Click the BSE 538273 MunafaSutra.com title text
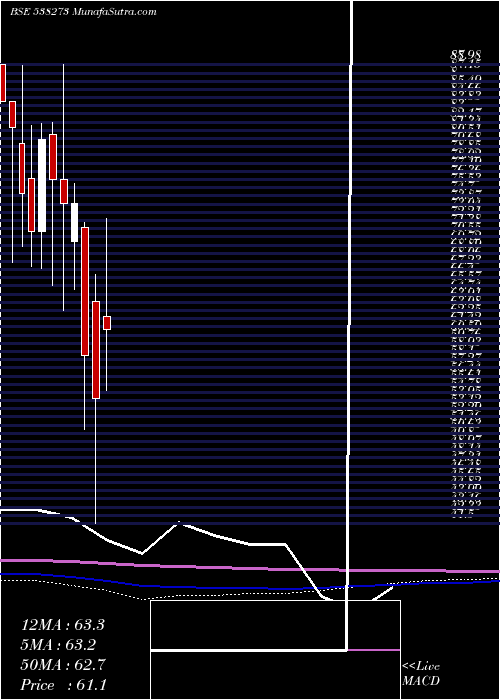Viewport: 500px width, 700px height. [83, 12]
